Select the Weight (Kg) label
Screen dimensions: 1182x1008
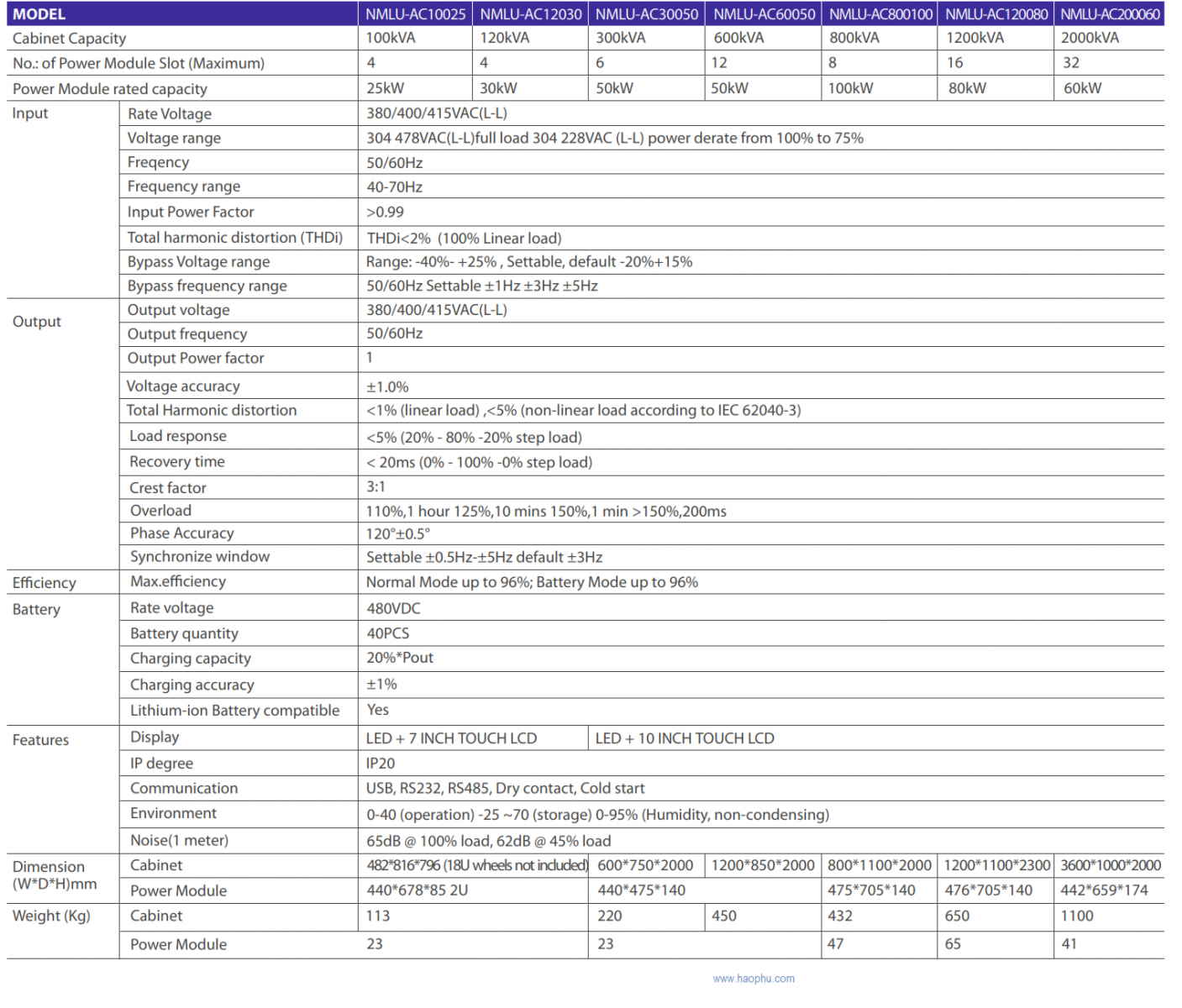pyautogui.click(x=51, y=916)
